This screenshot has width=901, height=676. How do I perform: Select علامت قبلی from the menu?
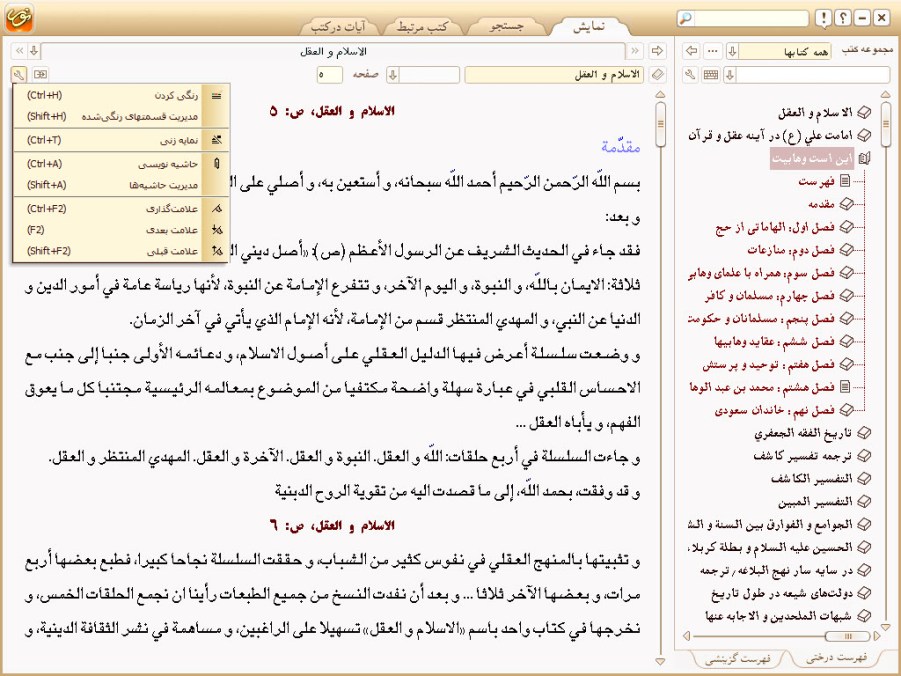[121, 251]
